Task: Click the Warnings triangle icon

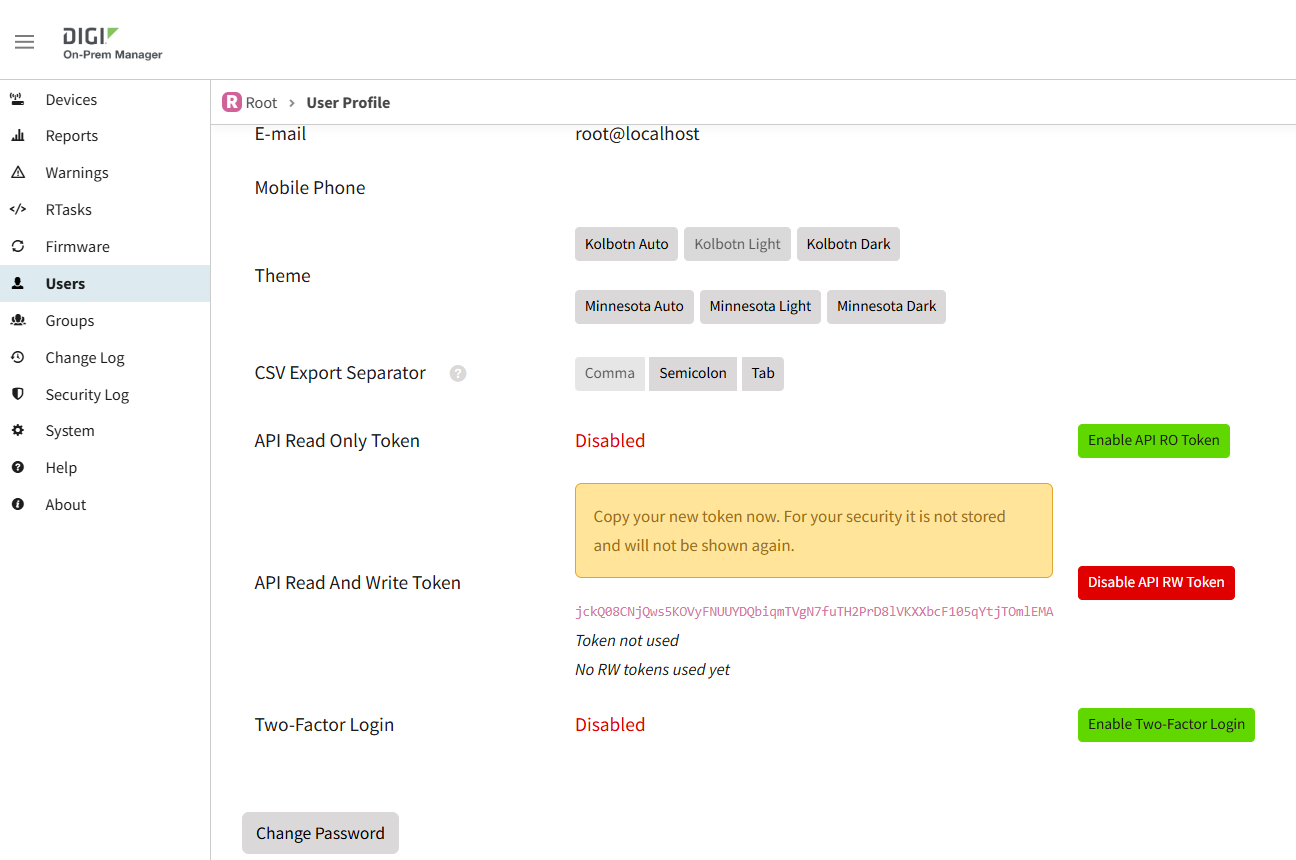Action: pos(17,173)
